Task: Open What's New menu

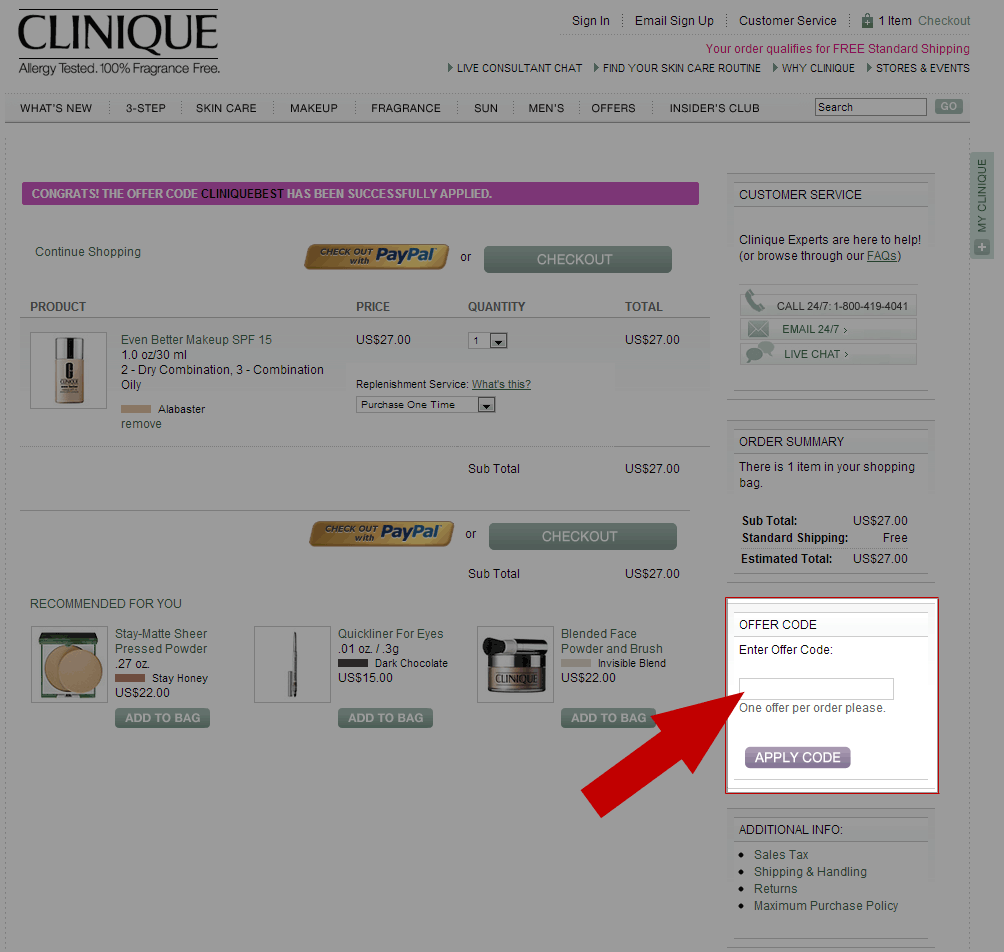Action: point(56,108)
